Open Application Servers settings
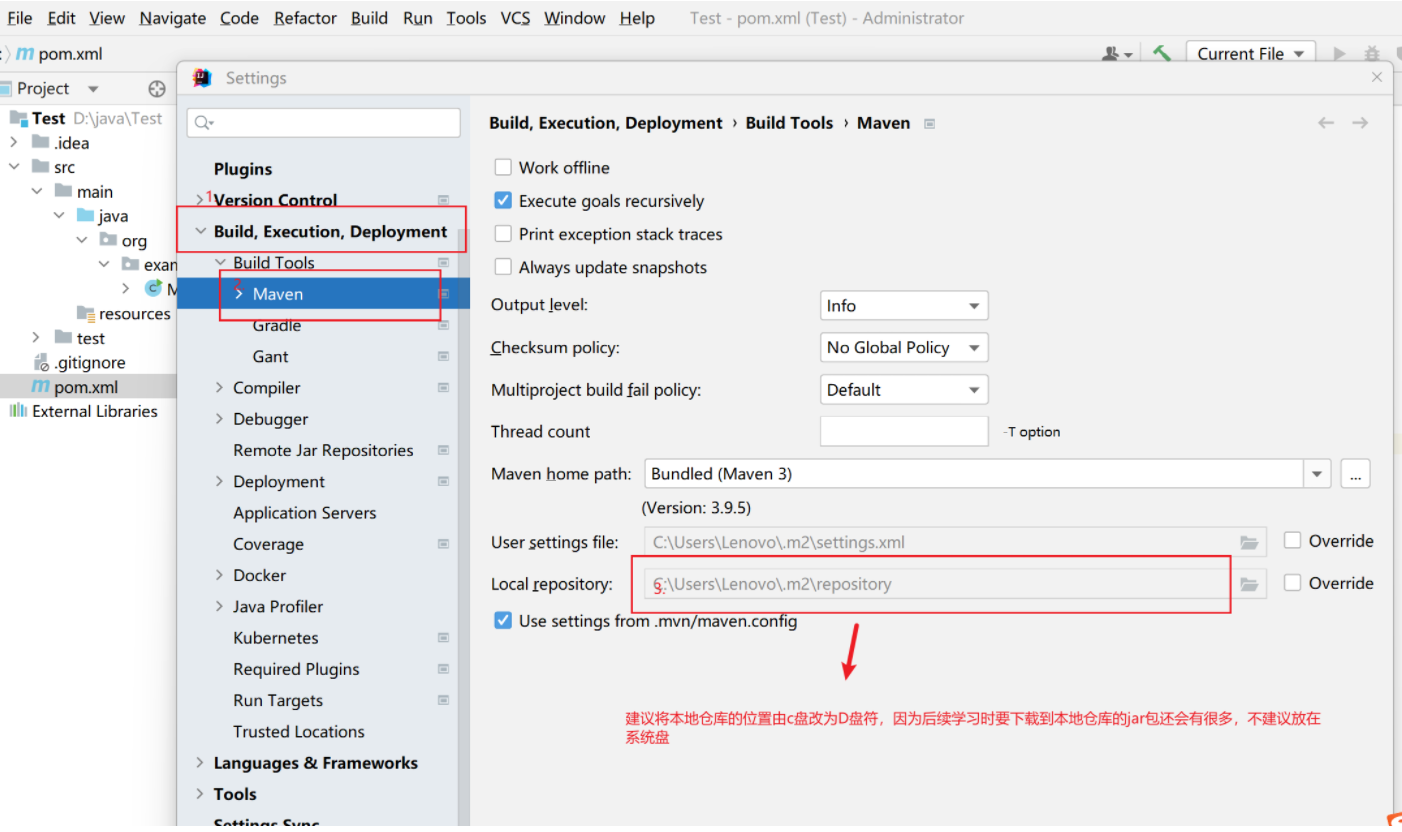1402x832 pixels. (x=305, y=513)
